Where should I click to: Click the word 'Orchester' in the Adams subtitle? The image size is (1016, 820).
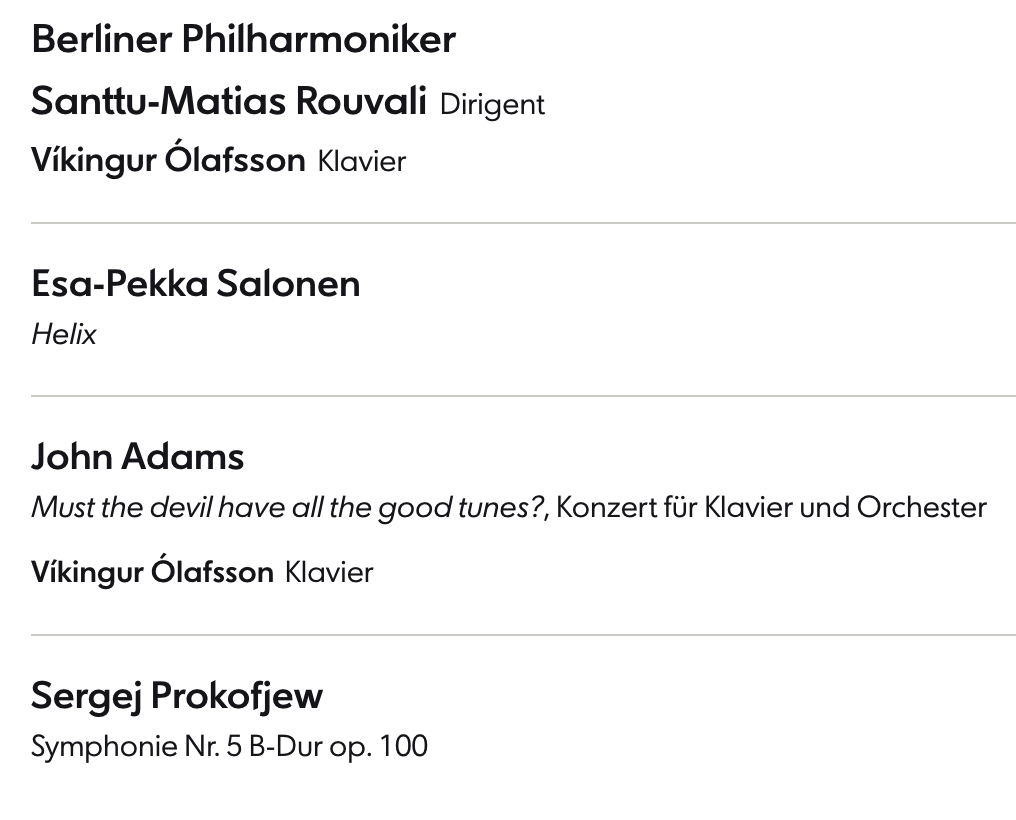pos(921,508)
